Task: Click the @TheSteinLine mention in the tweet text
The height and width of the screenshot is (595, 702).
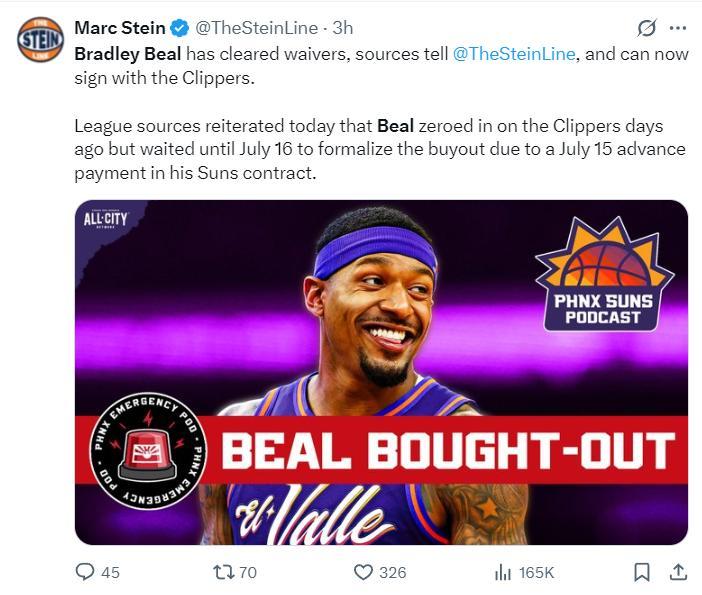Action: point(514,54)
